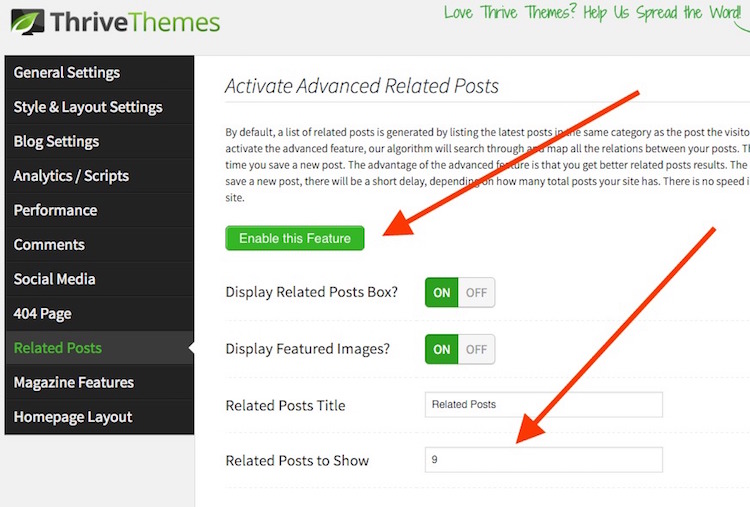Viewport: 750px width, 507px height.
Task: Select the 404 Page menu item
Action: (42, 314)
